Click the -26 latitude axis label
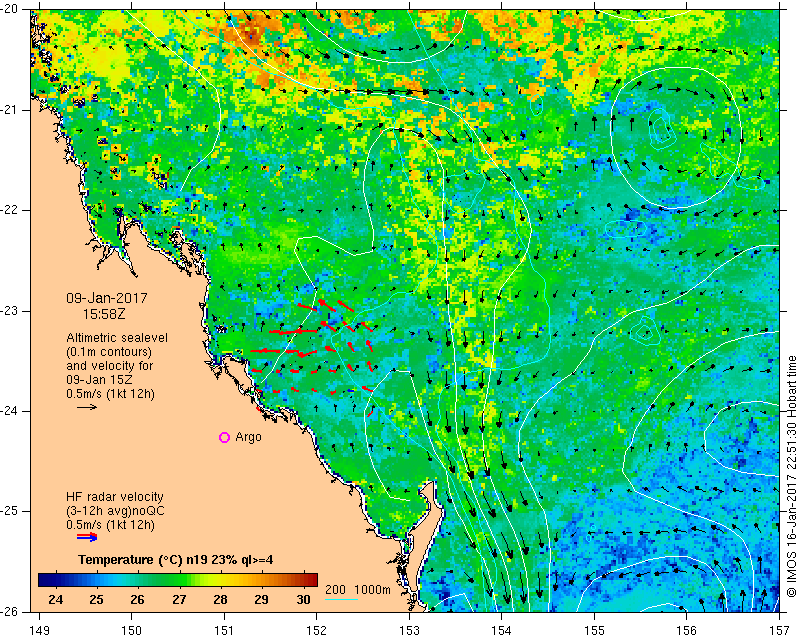The width and height of the screenshot is (800, 640). coord(9,612)
